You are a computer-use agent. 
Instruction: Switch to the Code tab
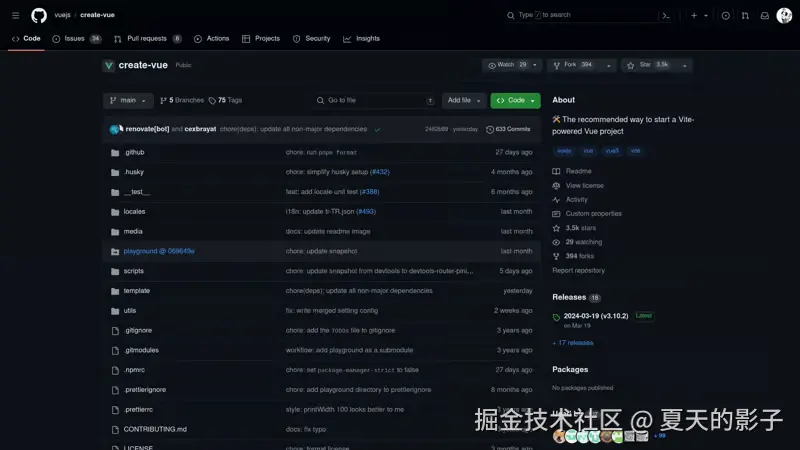26,39
